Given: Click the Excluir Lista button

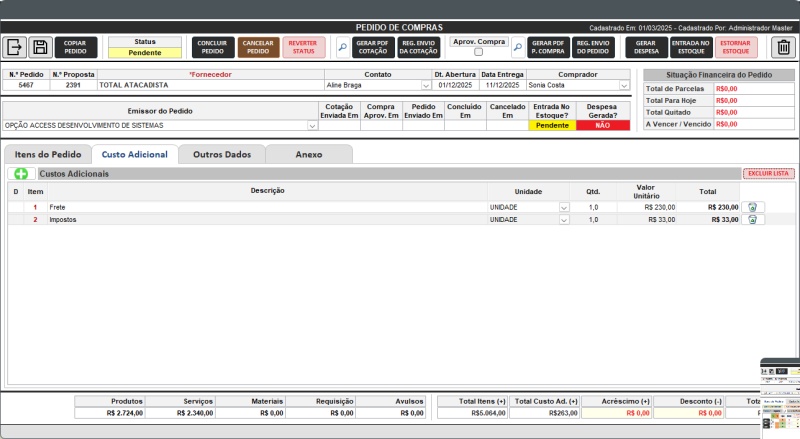Looking at the screenshot, I should 768,174.
